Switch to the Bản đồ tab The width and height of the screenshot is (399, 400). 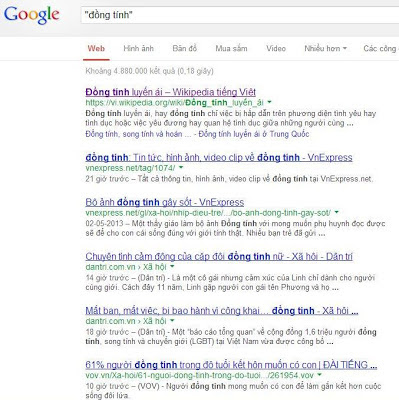(185, 49)
